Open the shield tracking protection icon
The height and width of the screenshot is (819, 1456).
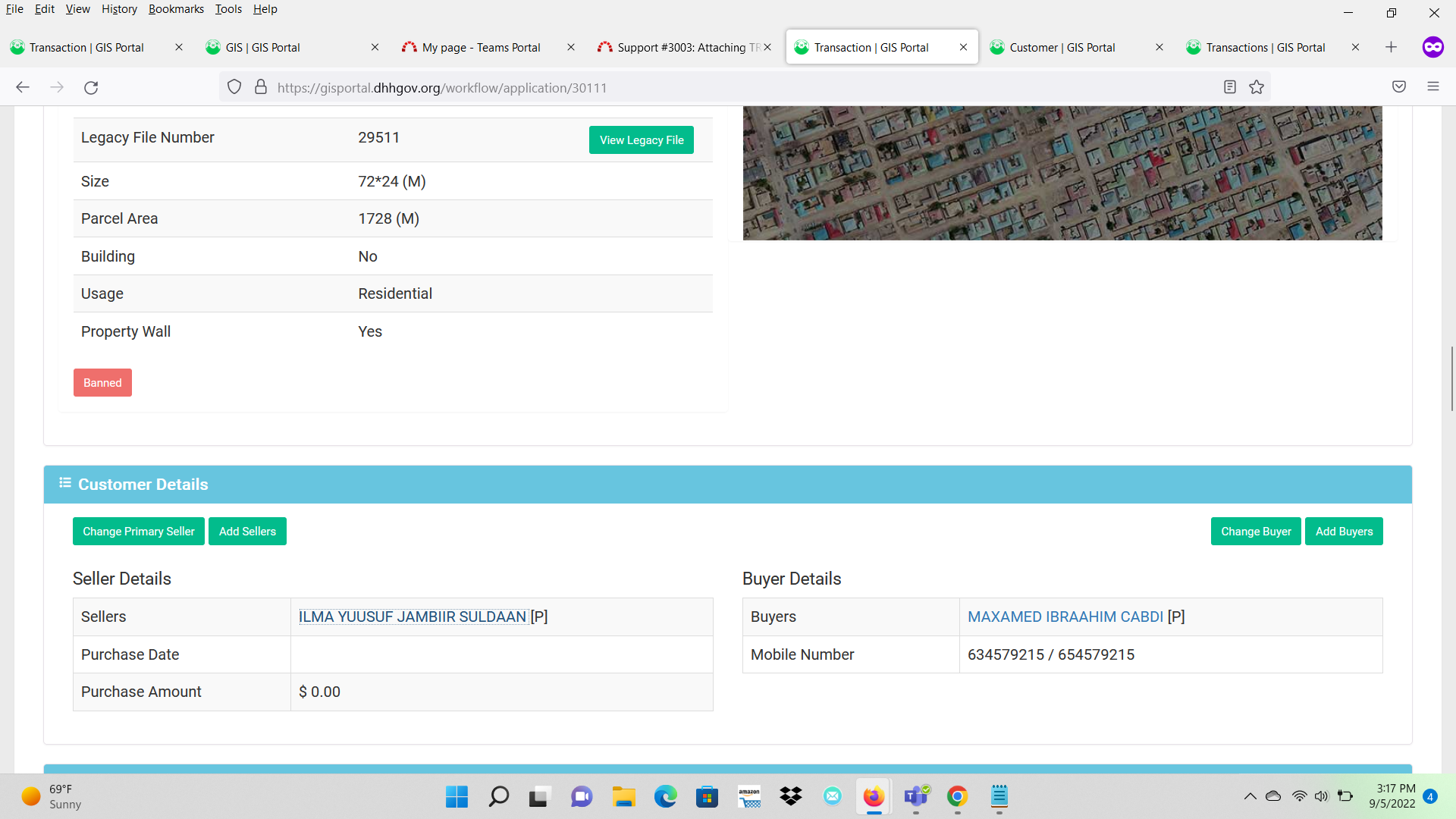click(x=234, y=87)
